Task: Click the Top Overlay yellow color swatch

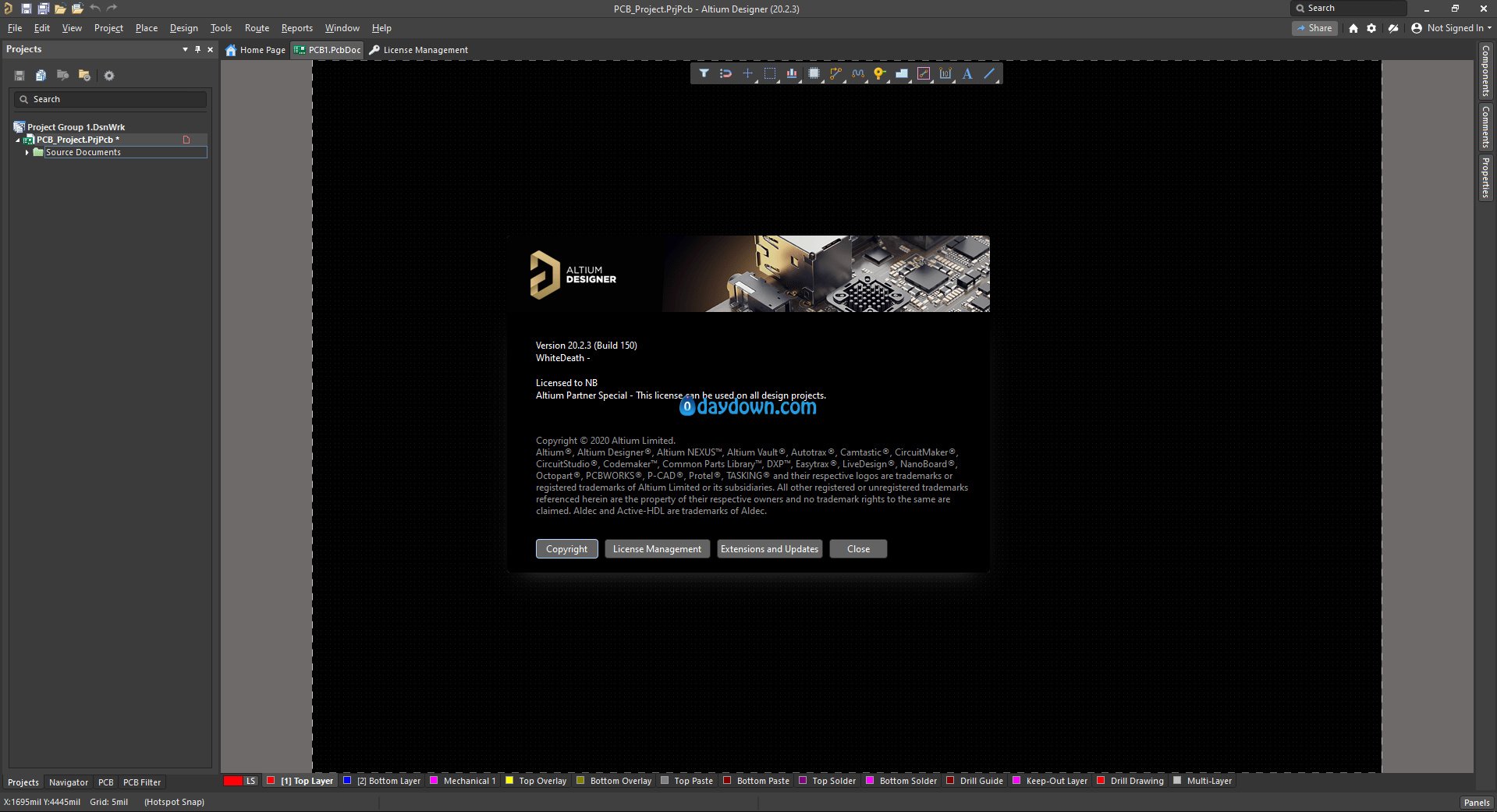Action: [x=509, y=781]
